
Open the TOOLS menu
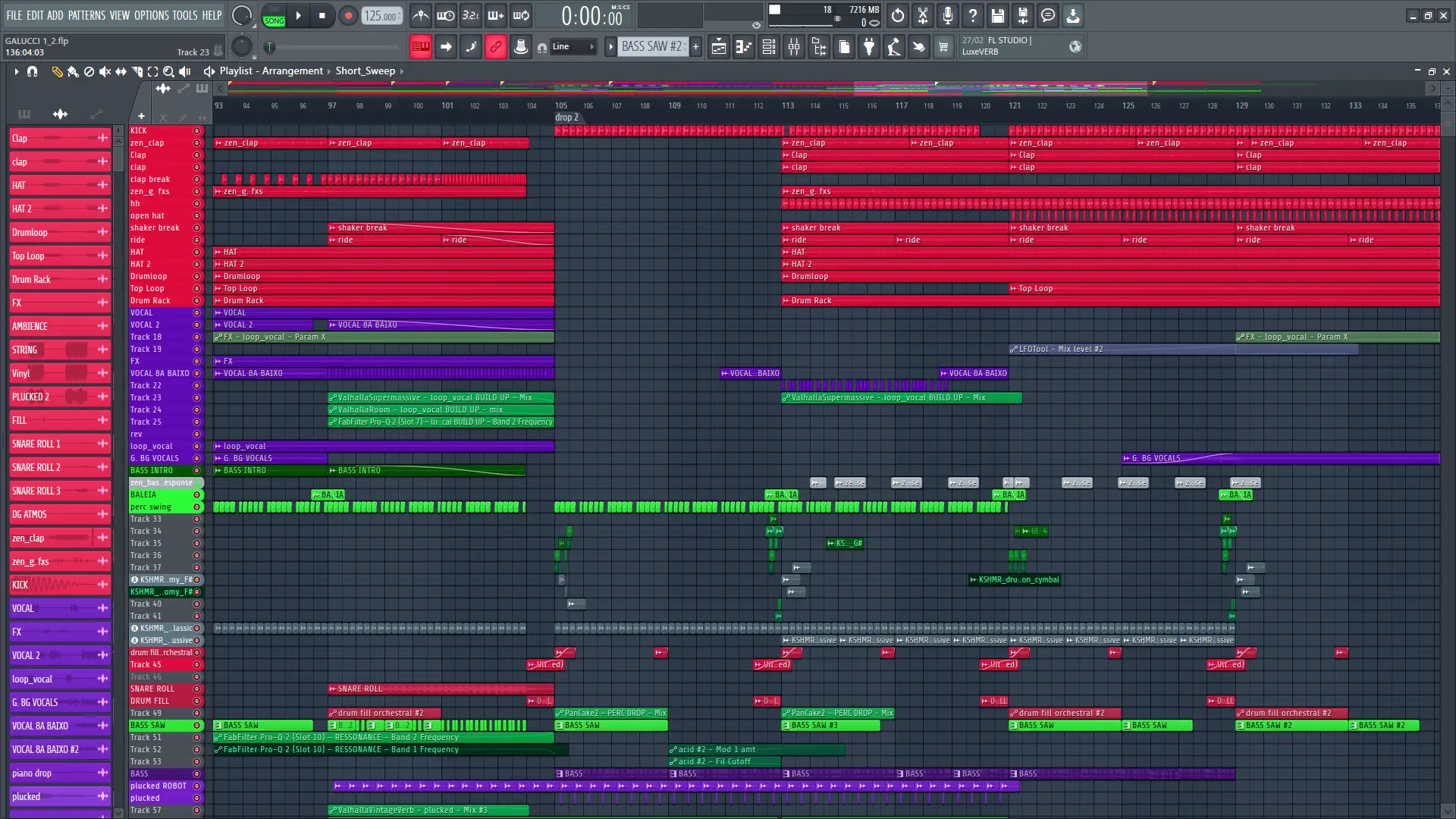click(185, 15)
